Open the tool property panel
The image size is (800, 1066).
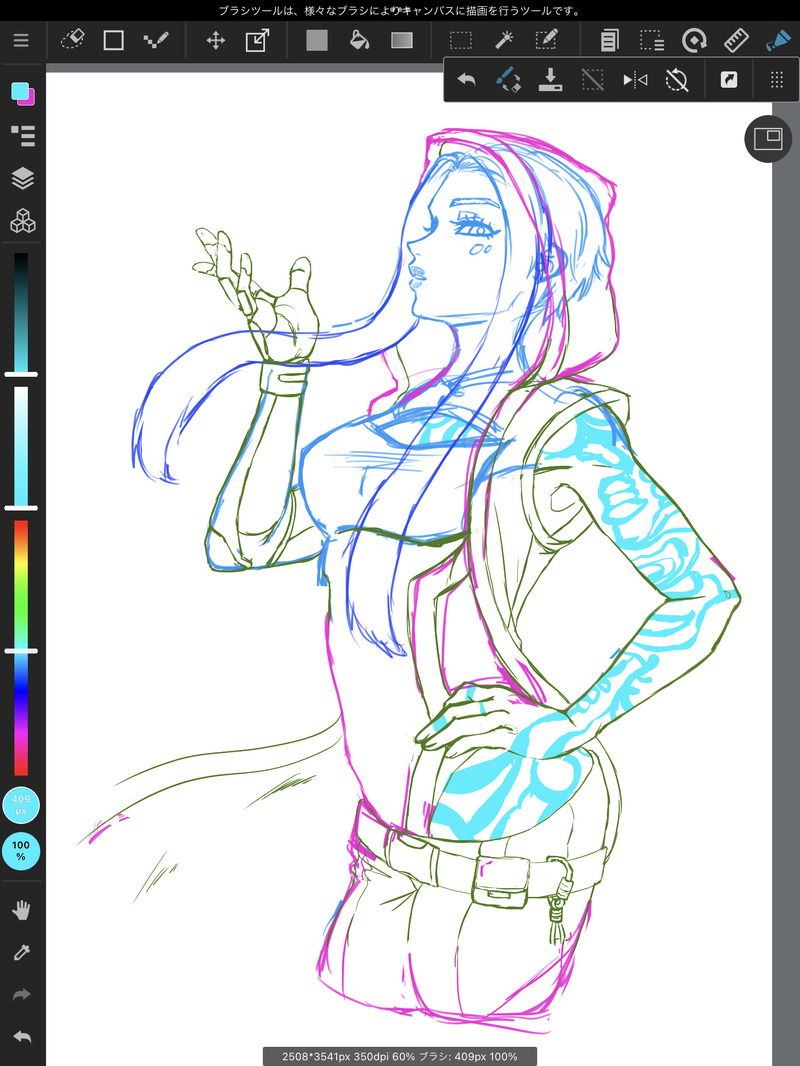(22, 136)
